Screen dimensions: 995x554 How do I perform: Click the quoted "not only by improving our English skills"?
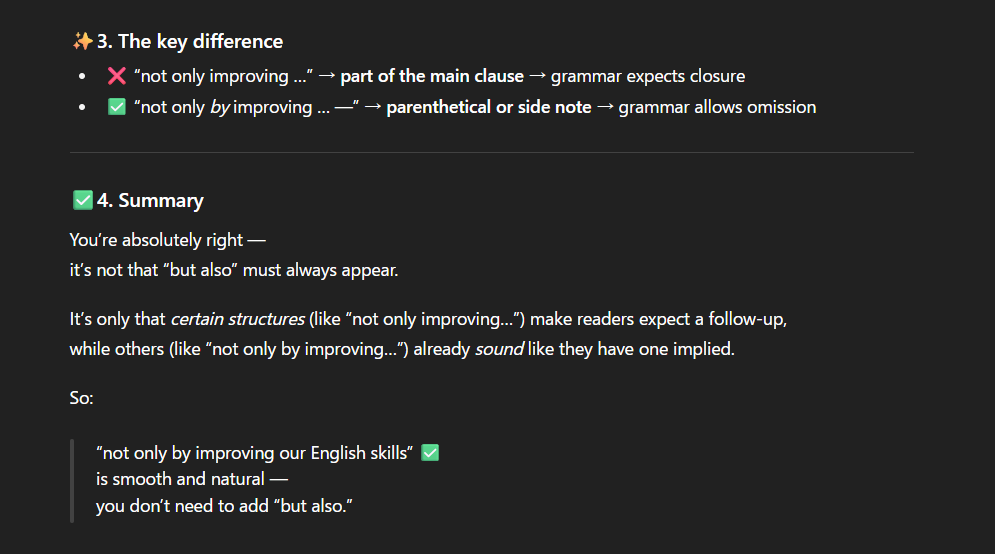pos(254,453)
